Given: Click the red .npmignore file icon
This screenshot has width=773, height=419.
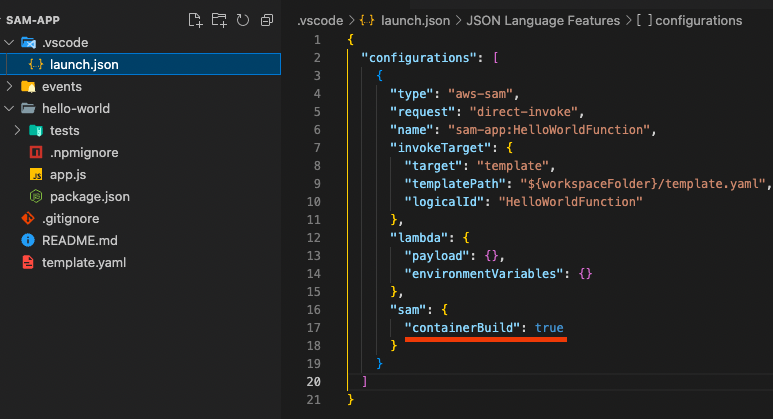Looking at the screenshot, I should pos(36,152).
